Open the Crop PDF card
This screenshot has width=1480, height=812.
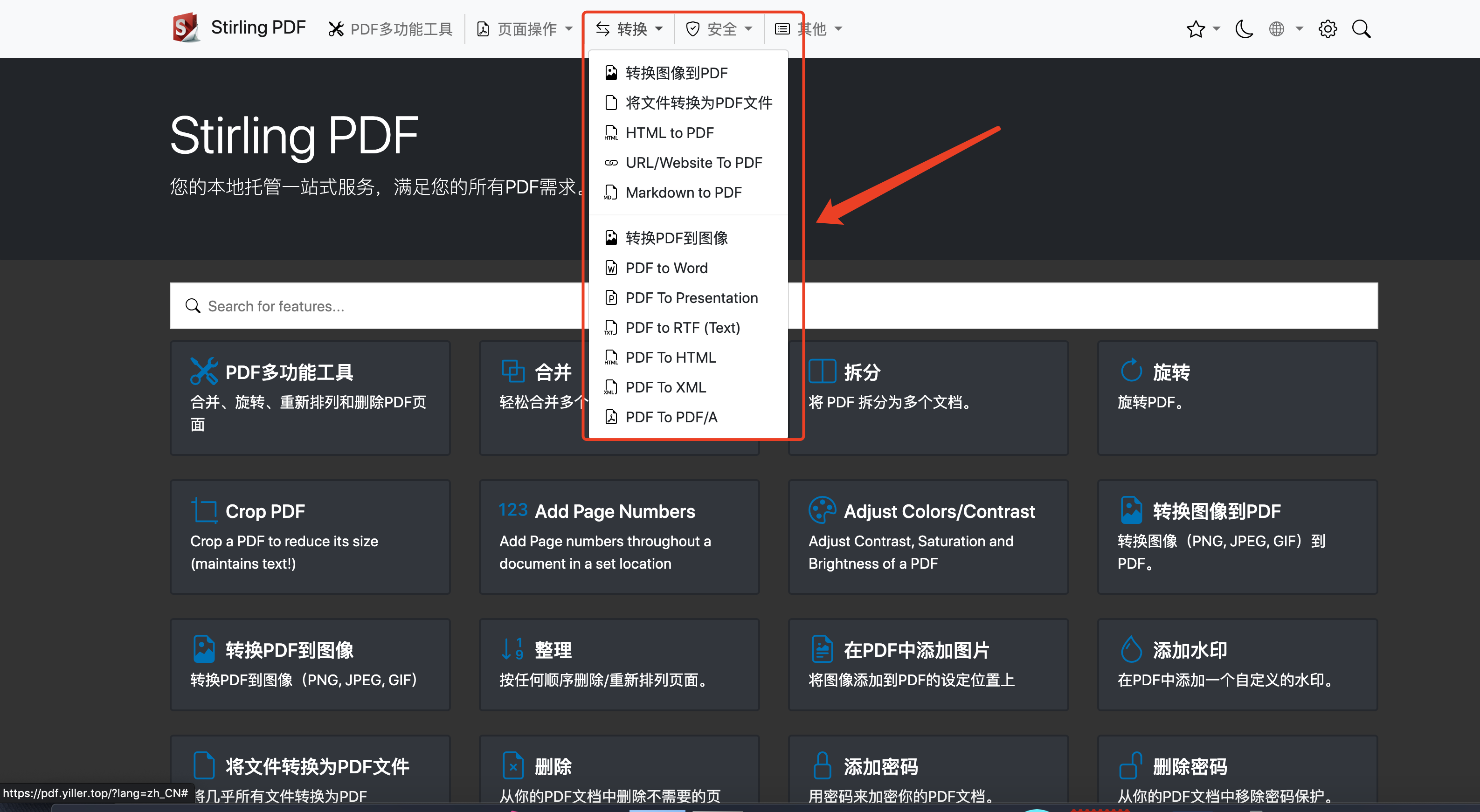[310, 537]
